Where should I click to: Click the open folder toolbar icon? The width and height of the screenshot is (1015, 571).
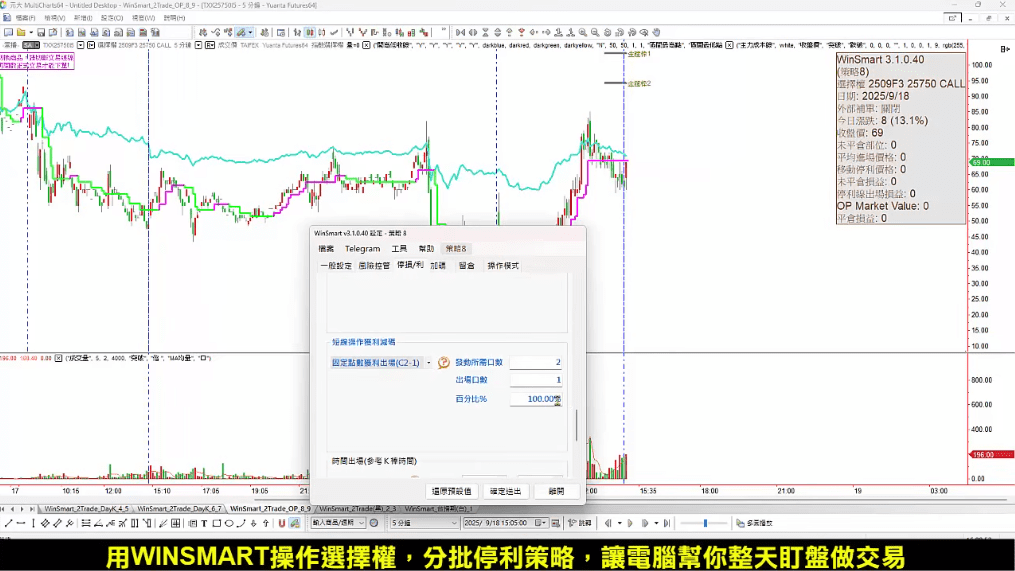[x=23, y=32]
